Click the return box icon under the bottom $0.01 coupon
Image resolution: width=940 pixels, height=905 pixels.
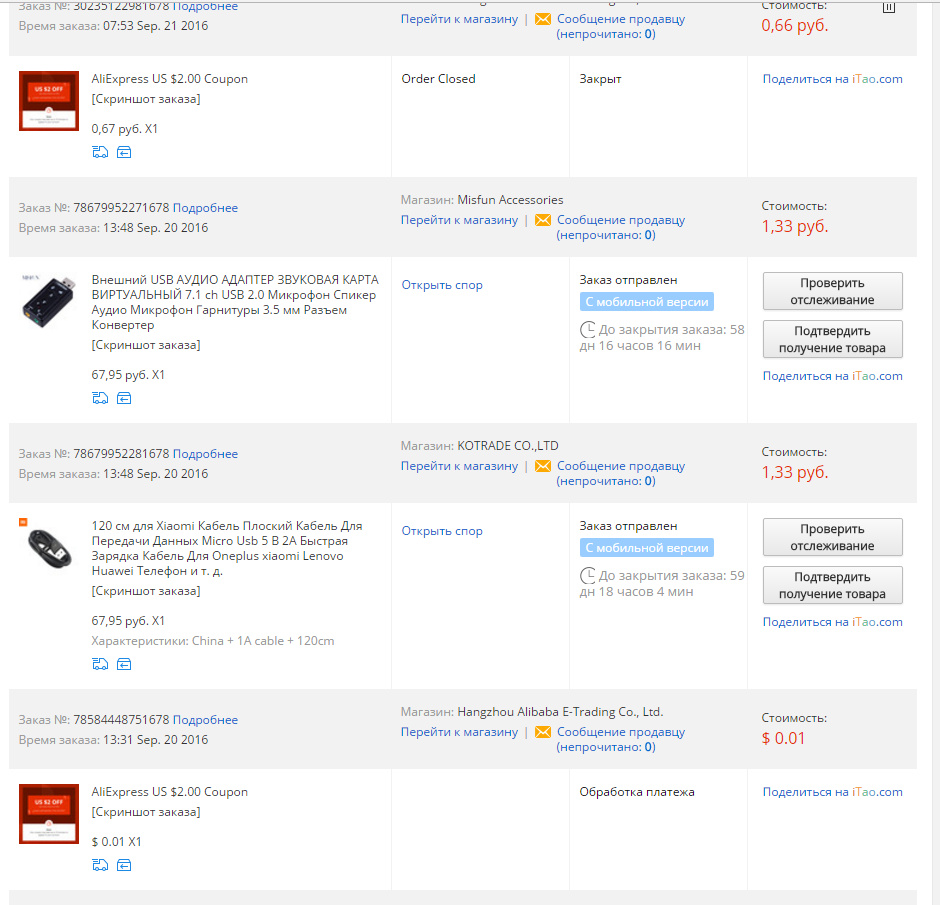point(124,865)
